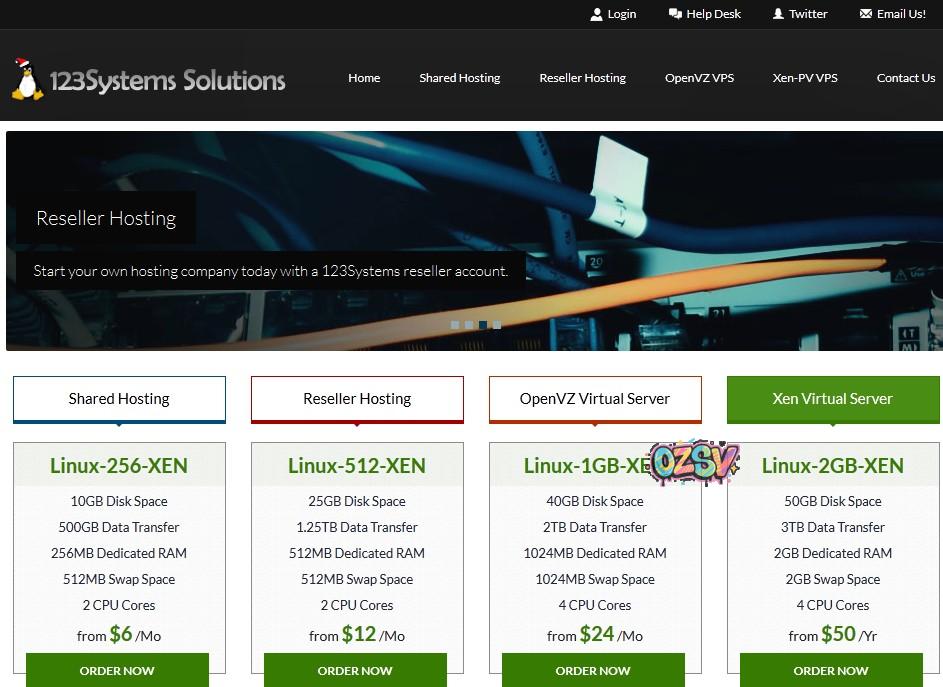Click the $12 /Mo price text
This screenshot has width=943, height=687.
[x=357, y=635]
